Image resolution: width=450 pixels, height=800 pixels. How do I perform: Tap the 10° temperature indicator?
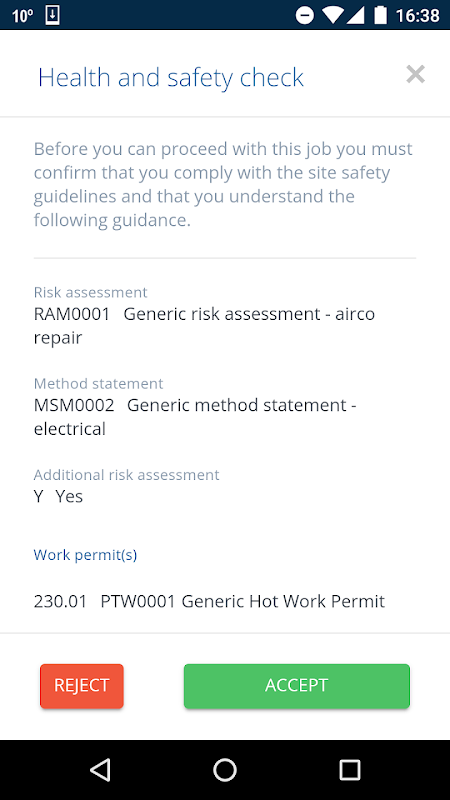22,15
